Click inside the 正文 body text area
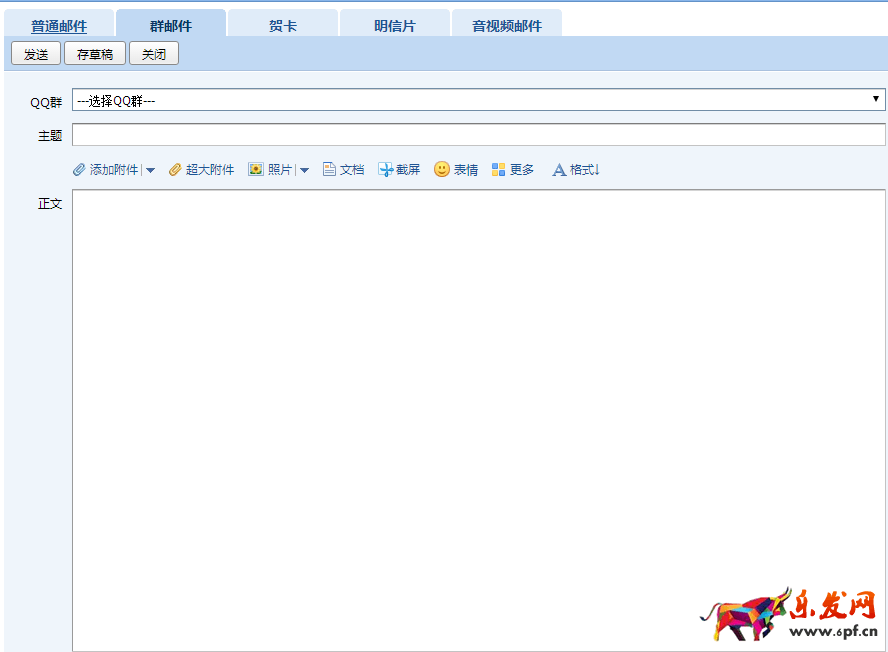 coord(478,400)
